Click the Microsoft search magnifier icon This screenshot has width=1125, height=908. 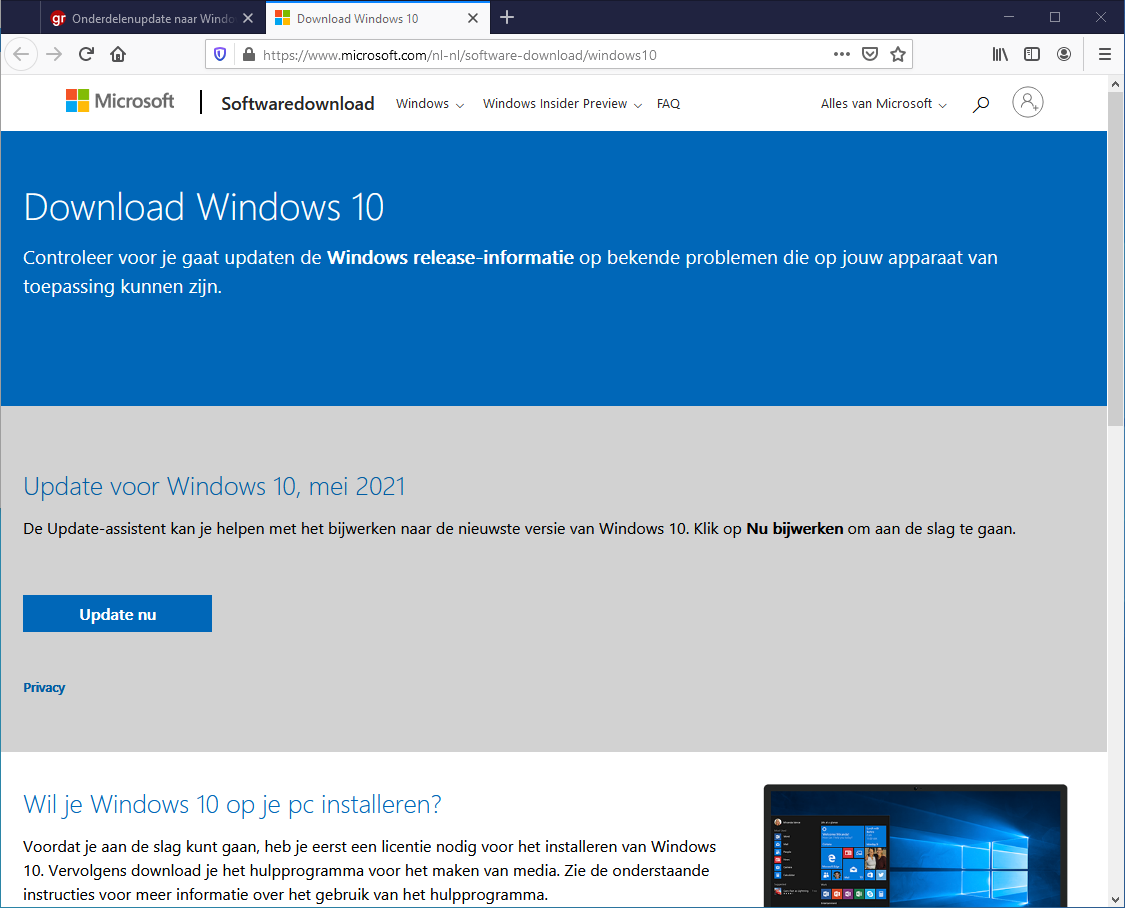(981, 104)
